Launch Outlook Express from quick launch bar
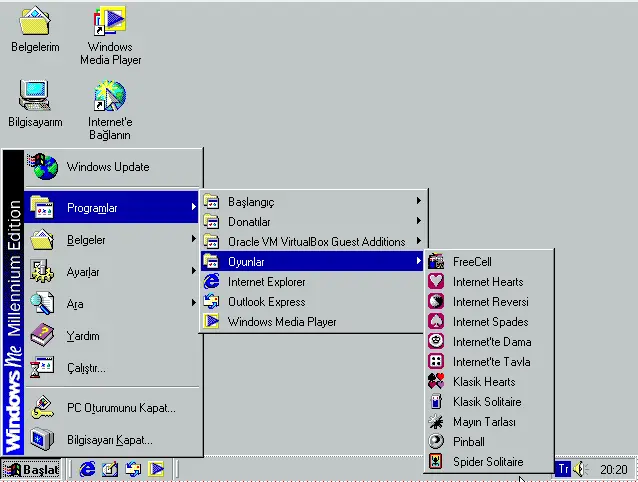The image size is (638, 482). [x=133, y=469]
